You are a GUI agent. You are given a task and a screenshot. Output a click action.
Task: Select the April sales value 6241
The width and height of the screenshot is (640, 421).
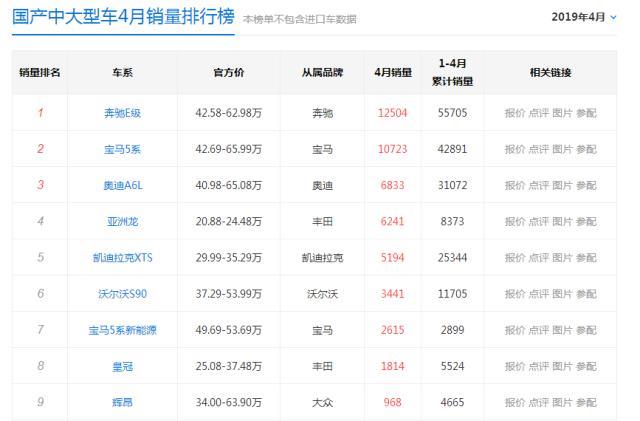(393, 221)
